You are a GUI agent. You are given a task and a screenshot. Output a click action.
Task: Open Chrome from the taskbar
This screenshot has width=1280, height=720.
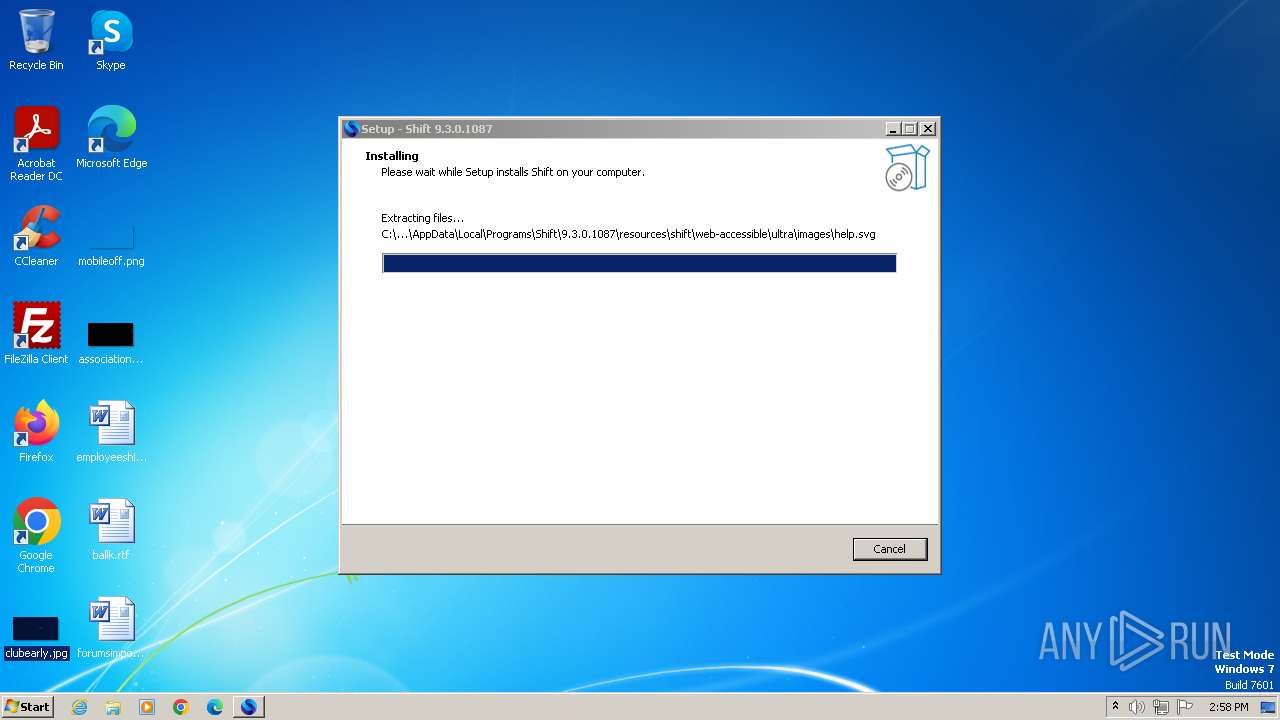(181, 707)
